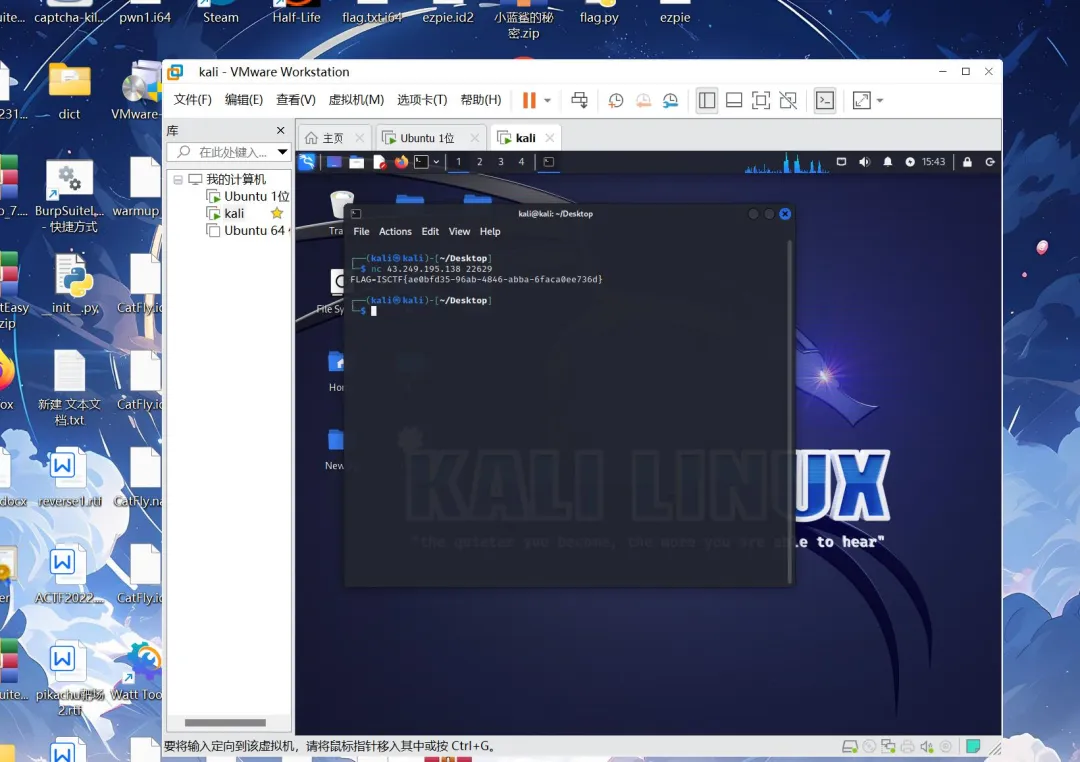Toggle the library sidebar view
Viewport: 1080px width, 762px height.
point(707,101)
